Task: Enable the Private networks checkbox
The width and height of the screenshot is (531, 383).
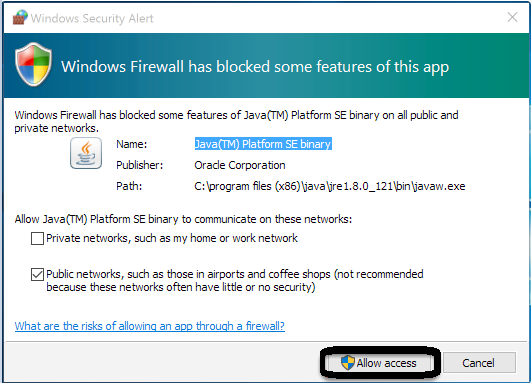Action: [37, 238]
